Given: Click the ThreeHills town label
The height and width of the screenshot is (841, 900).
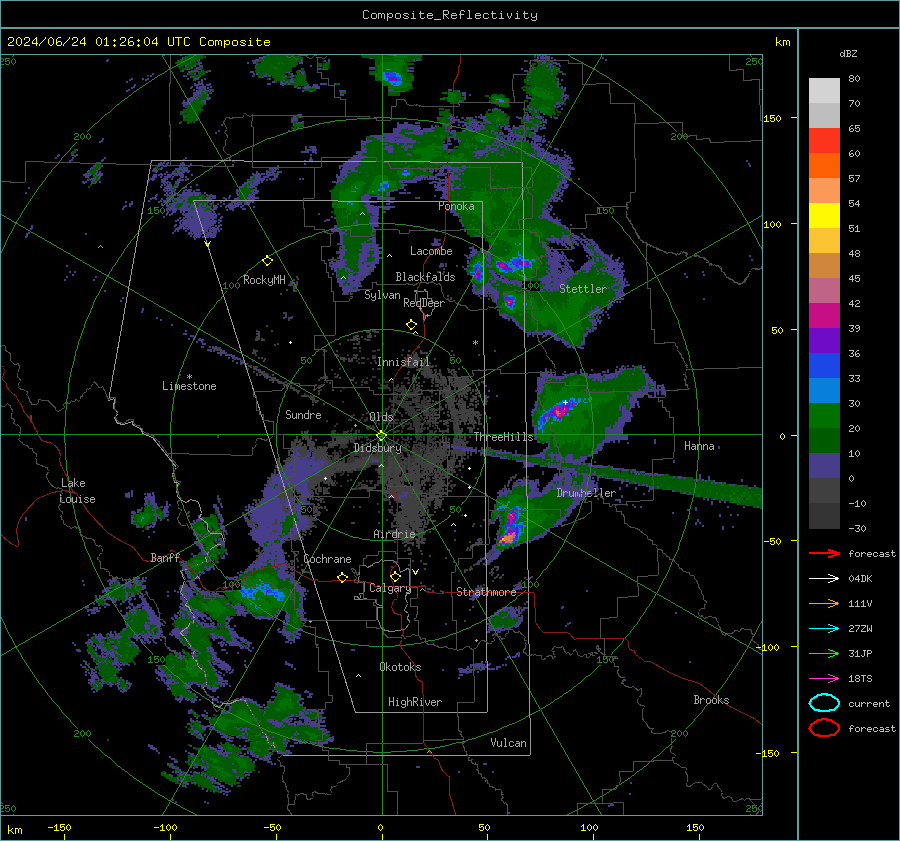Looking at the screenshot, I should click(x=503, y=437).
